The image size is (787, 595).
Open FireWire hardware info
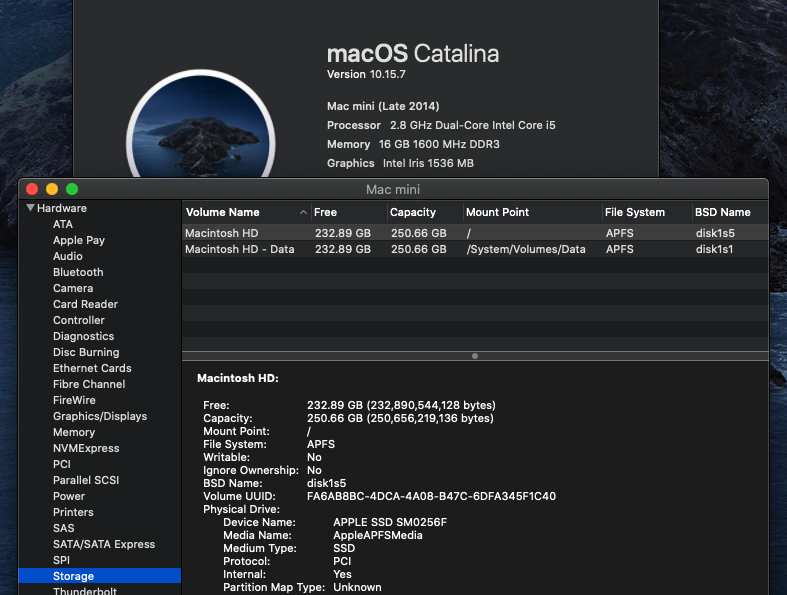74,400
